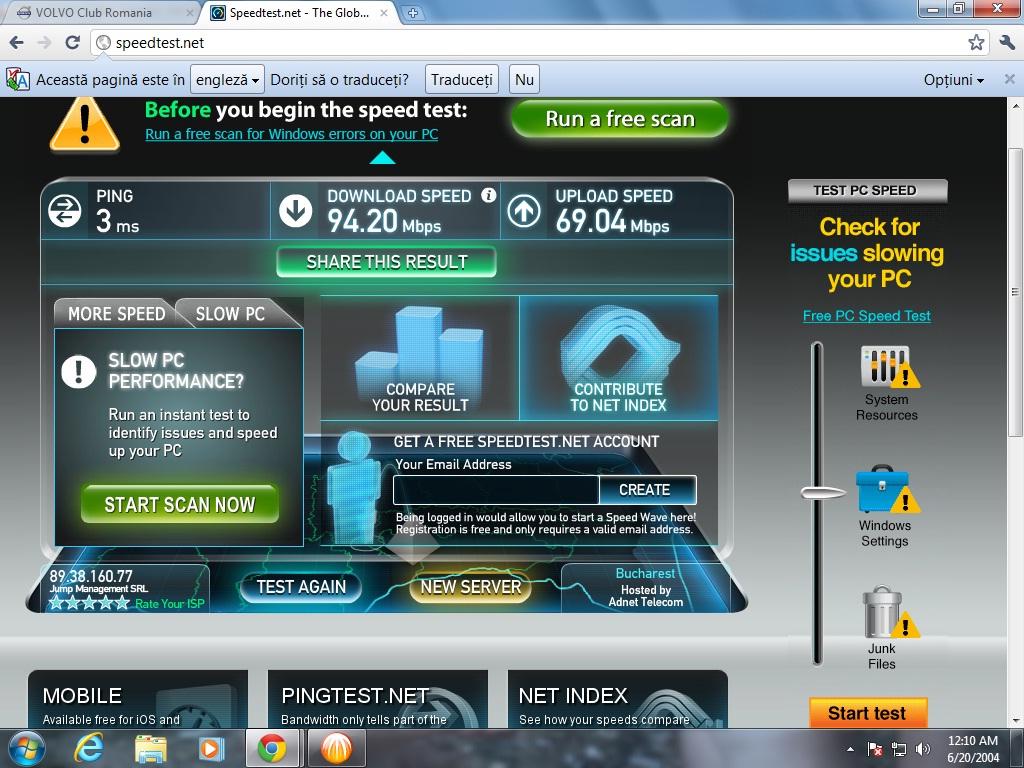
Task: Click Rate Your ISP link
Action: coord(170,604)
